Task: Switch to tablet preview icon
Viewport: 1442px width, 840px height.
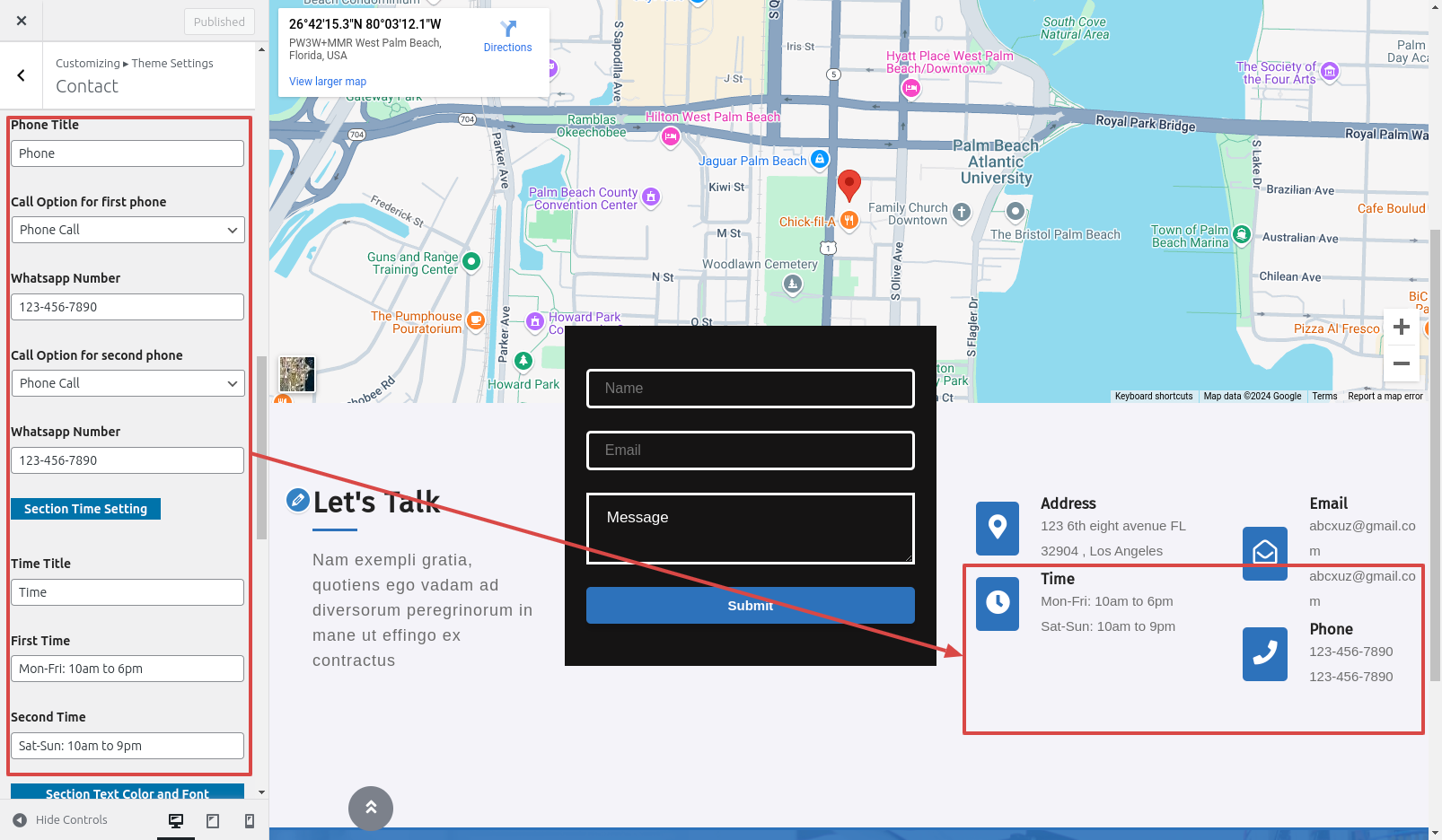Action: [213, 820]
